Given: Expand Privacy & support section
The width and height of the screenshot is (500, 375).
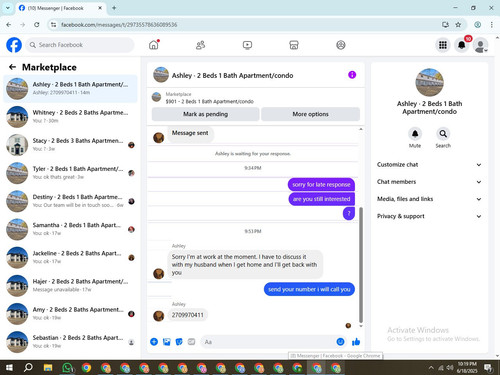Looking at the screenshot, I should tap(429, 216).
